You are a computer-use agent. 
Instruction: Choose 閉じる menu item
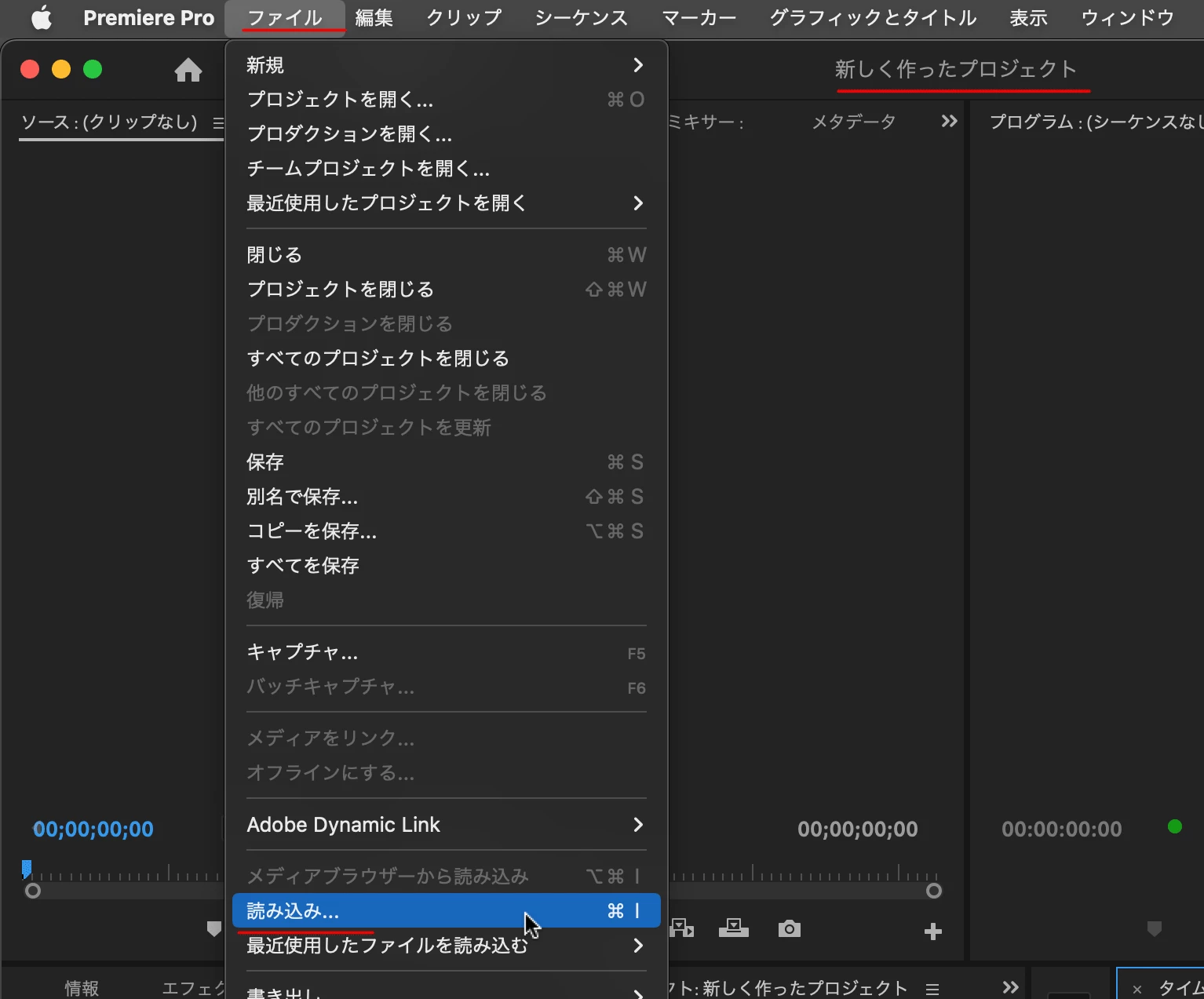coord(446,255)
